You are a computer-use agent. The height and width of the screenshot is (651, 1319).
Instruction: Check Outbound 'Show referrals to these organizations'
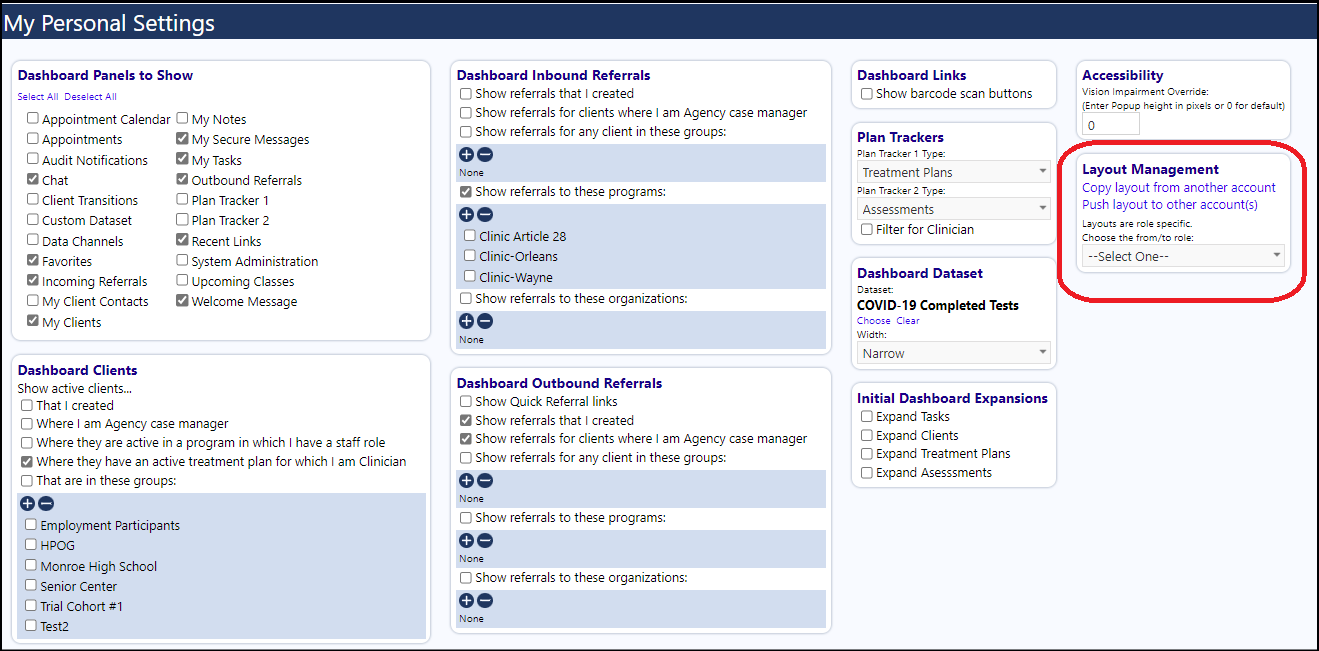(x=466, y=578)
